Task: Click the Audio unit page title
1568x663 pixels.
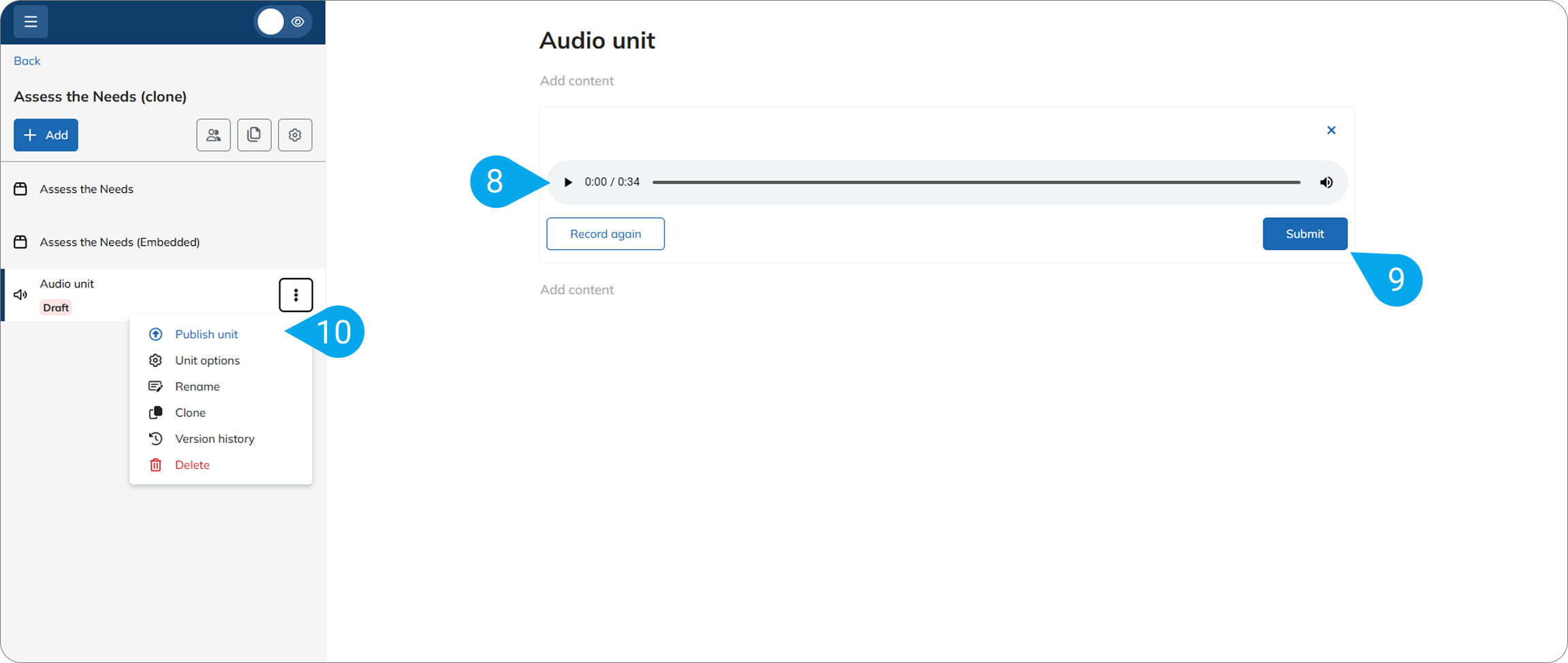Action: [x=597, y=40]
